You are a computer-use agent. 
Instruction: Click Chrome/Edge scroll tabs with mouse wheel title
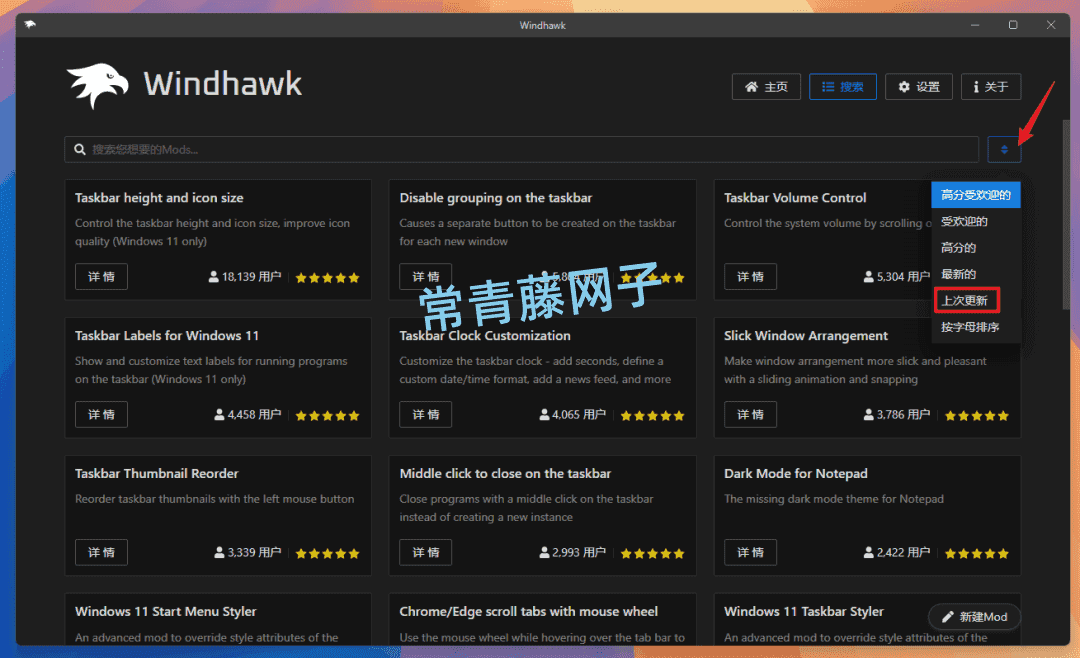coord(528,611)
